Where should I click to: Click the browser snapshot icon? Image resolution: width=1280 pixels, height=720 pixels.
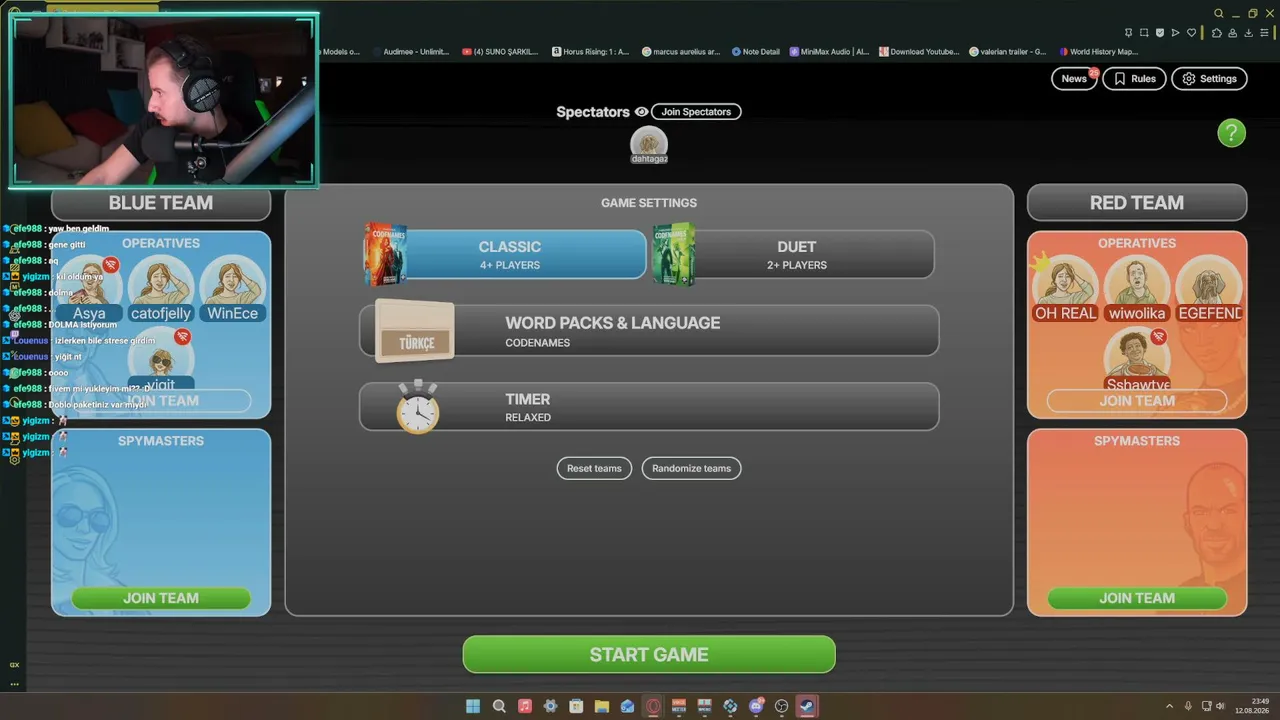coord(1144,32)
